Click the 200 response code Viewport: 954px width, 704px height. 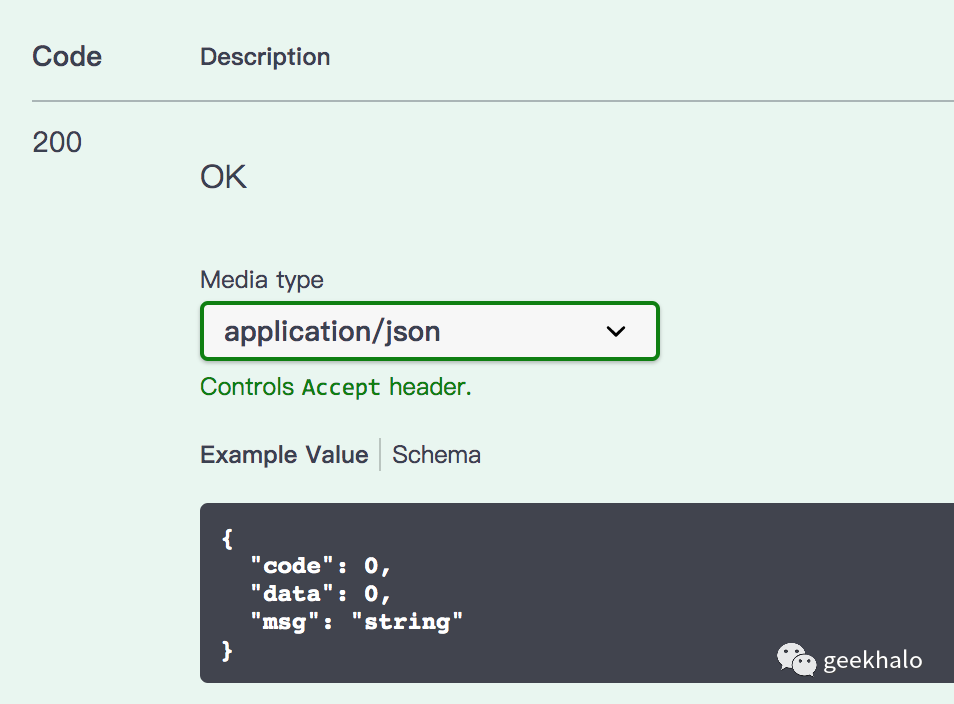click(x=57, y=143)
